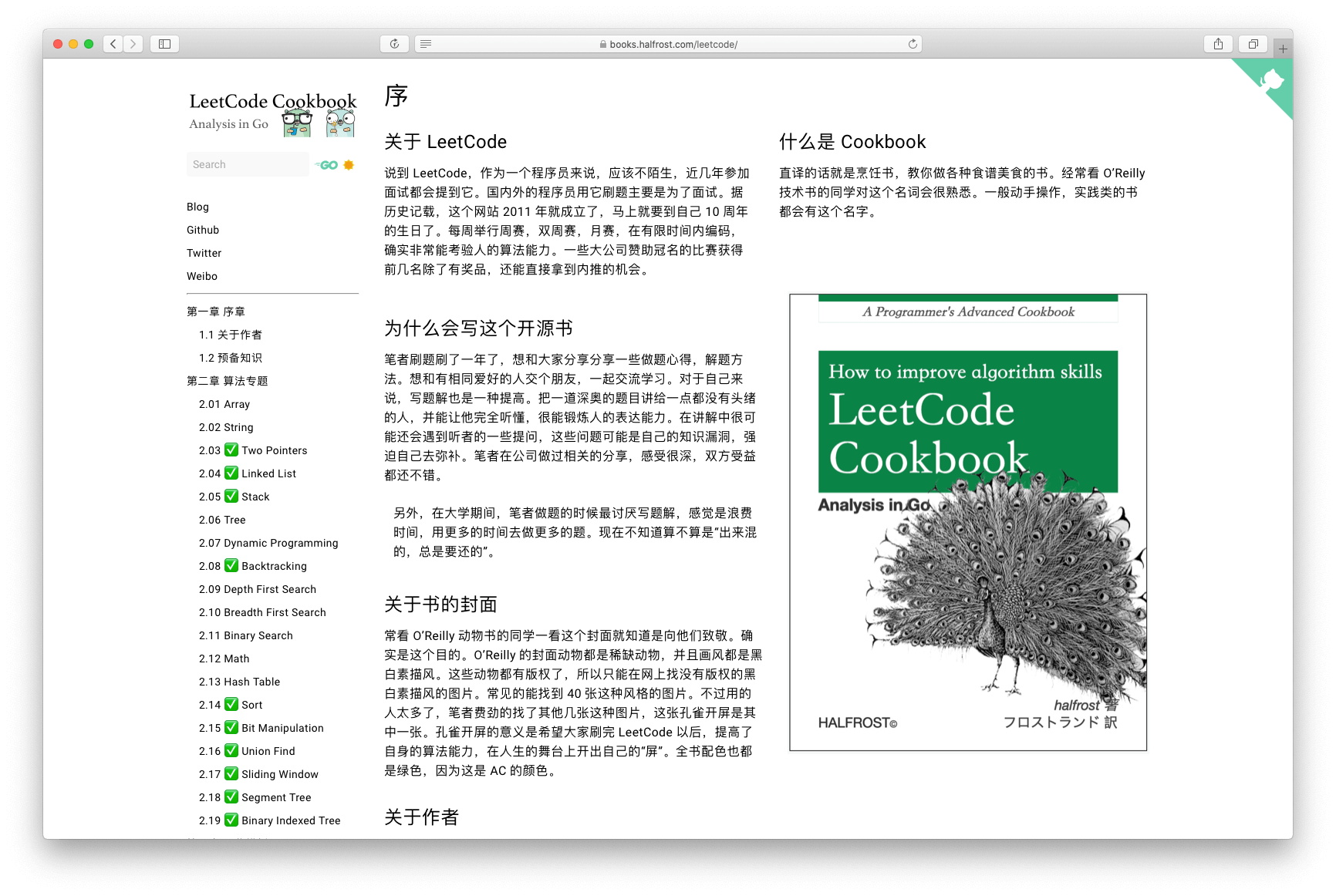Open the 2.02 String chapter
This screenshot has width=1336, height=896.
pos(226,427)
